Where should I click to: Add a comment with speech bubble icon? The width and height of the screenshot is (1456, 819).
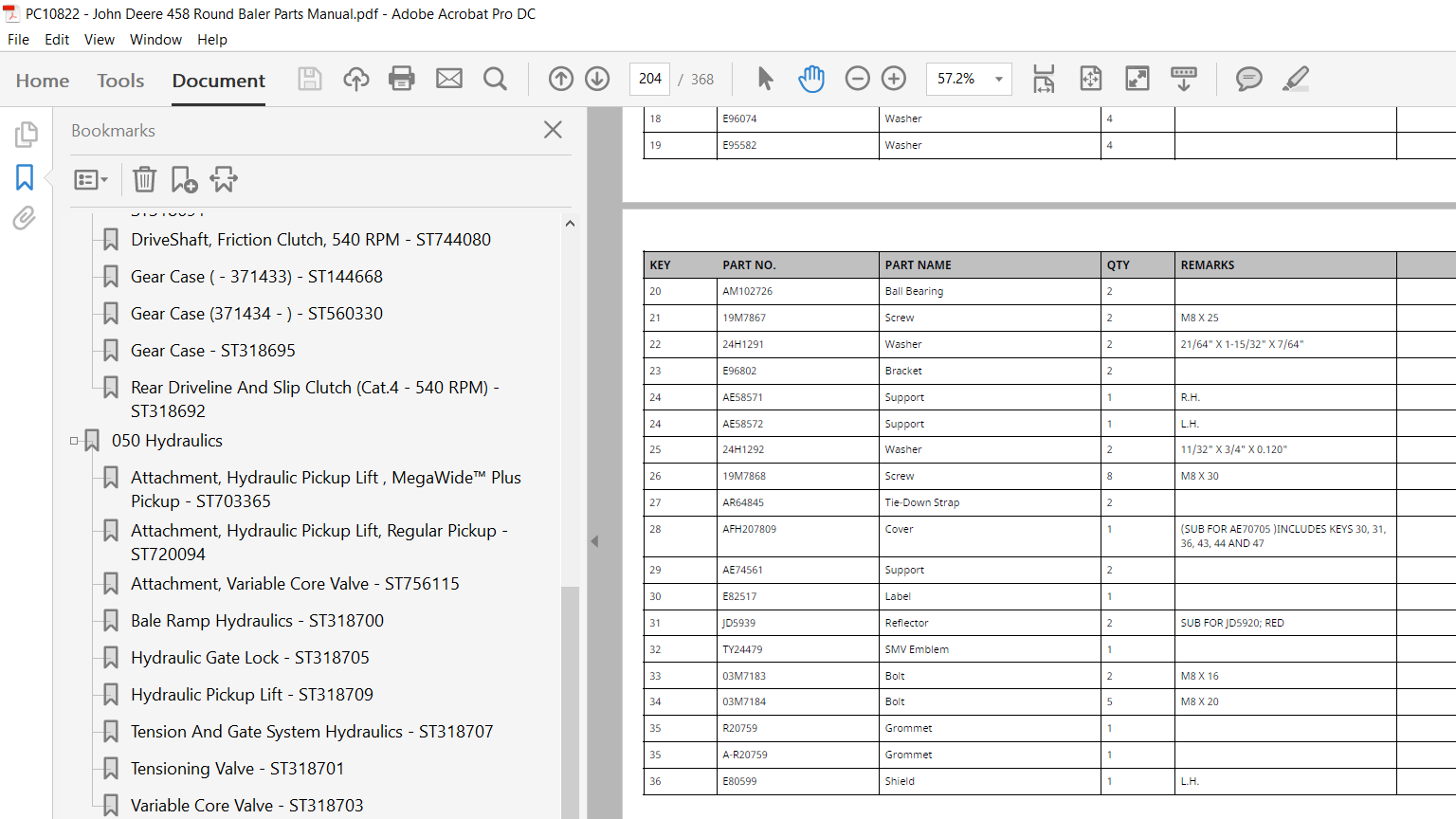[x=1249, y=79]
